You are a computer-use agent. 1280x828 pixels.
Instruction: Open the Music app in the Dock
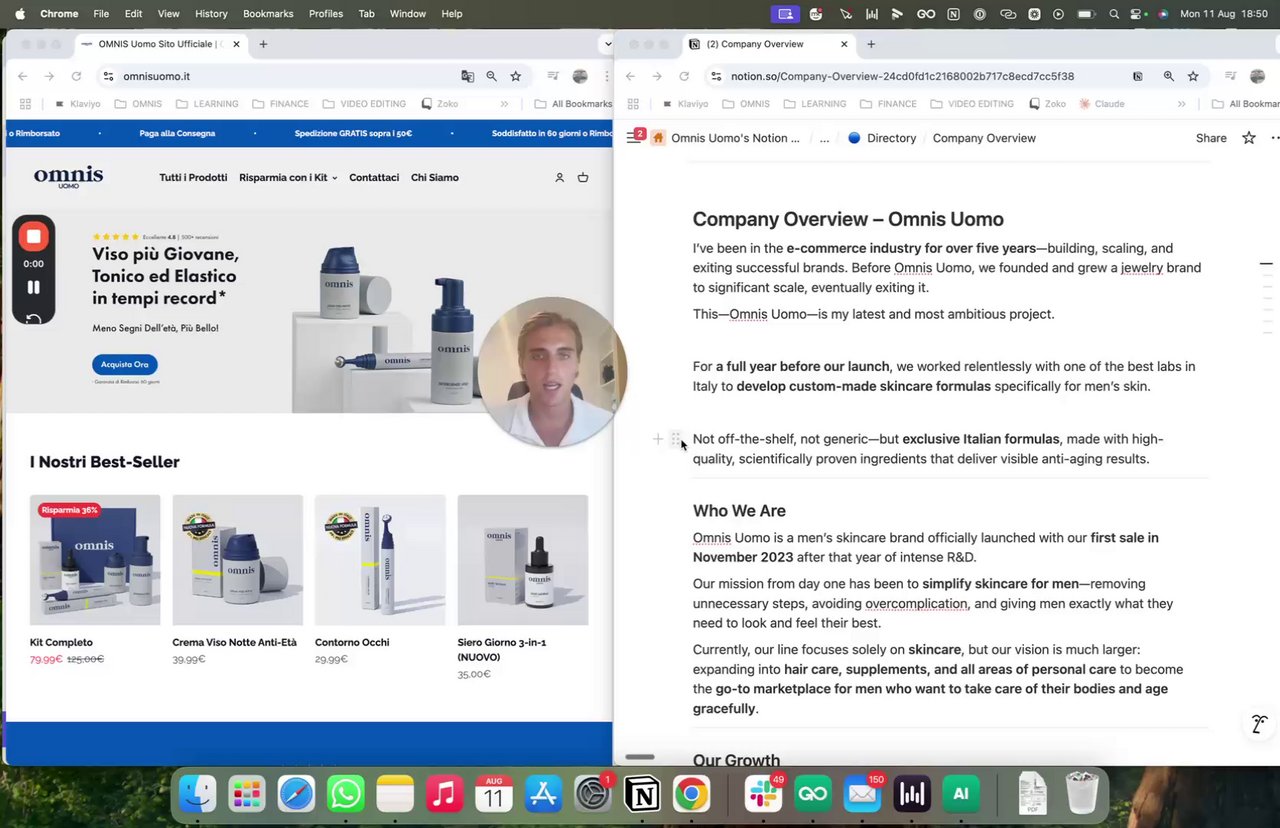pos(445,795)
